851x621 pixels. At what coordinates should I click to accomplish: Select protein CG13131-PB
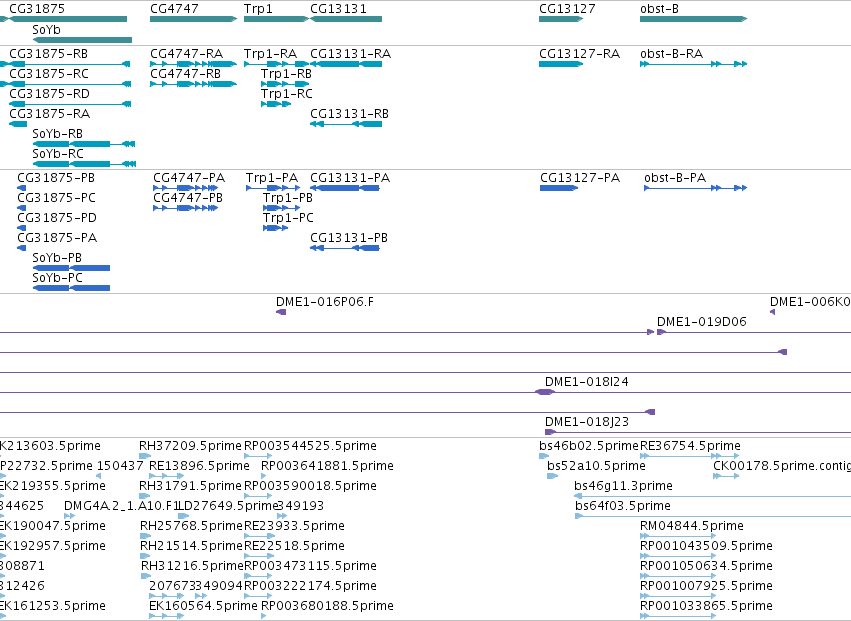(345, 248)
